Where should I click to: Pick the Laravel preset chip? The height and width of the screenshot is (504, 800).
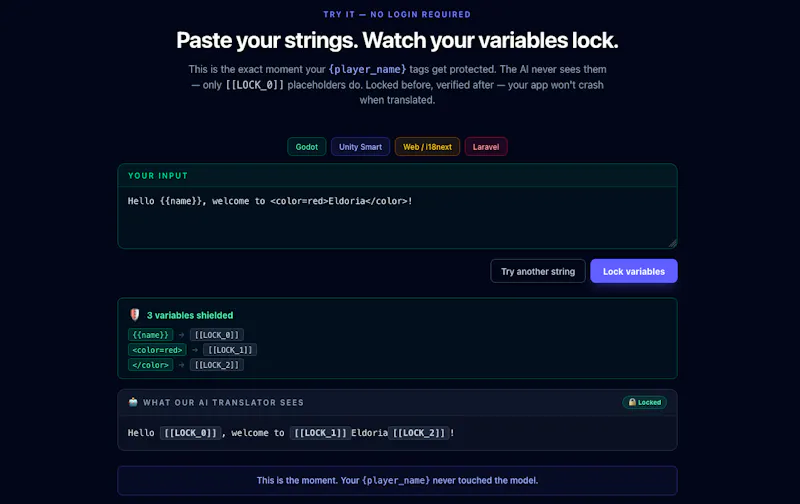486,146
